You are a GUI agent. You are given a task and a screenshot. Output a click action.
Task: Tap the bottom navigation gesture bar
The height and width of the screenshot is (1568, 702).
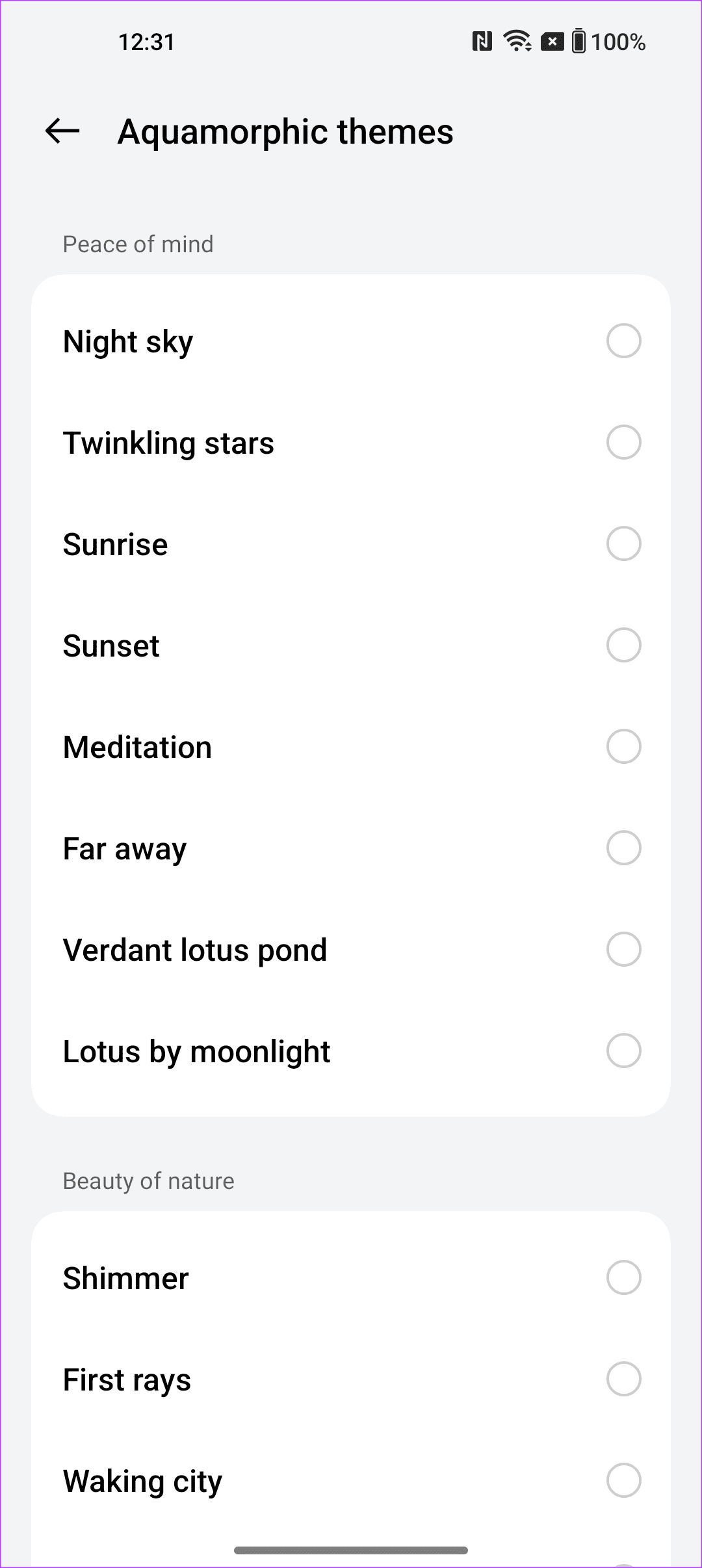click(351, 1550)
